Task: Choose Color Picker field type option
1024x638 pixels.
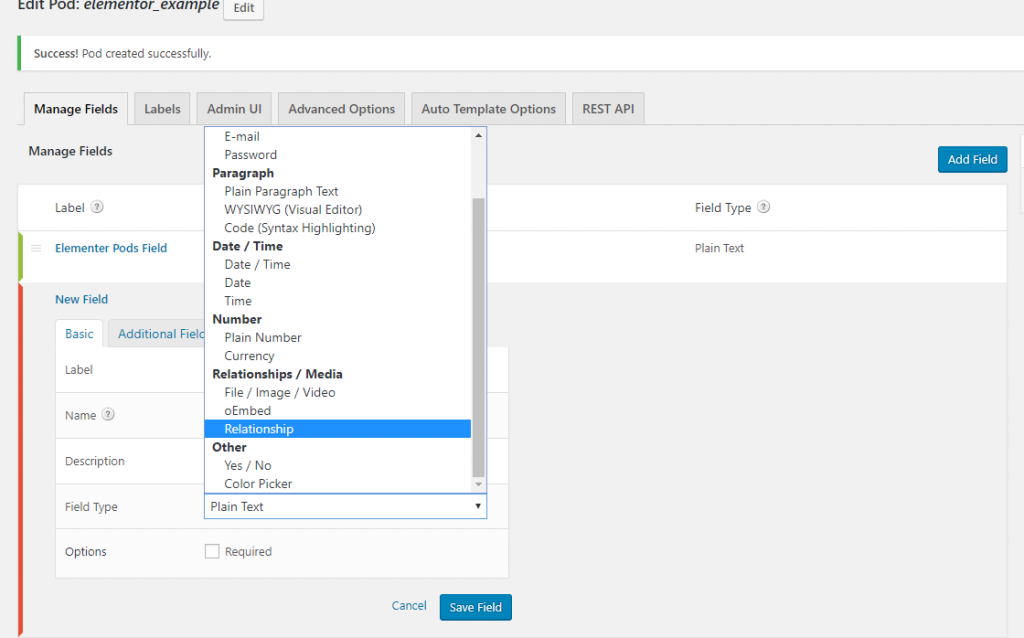Action: tap(258, 484)
